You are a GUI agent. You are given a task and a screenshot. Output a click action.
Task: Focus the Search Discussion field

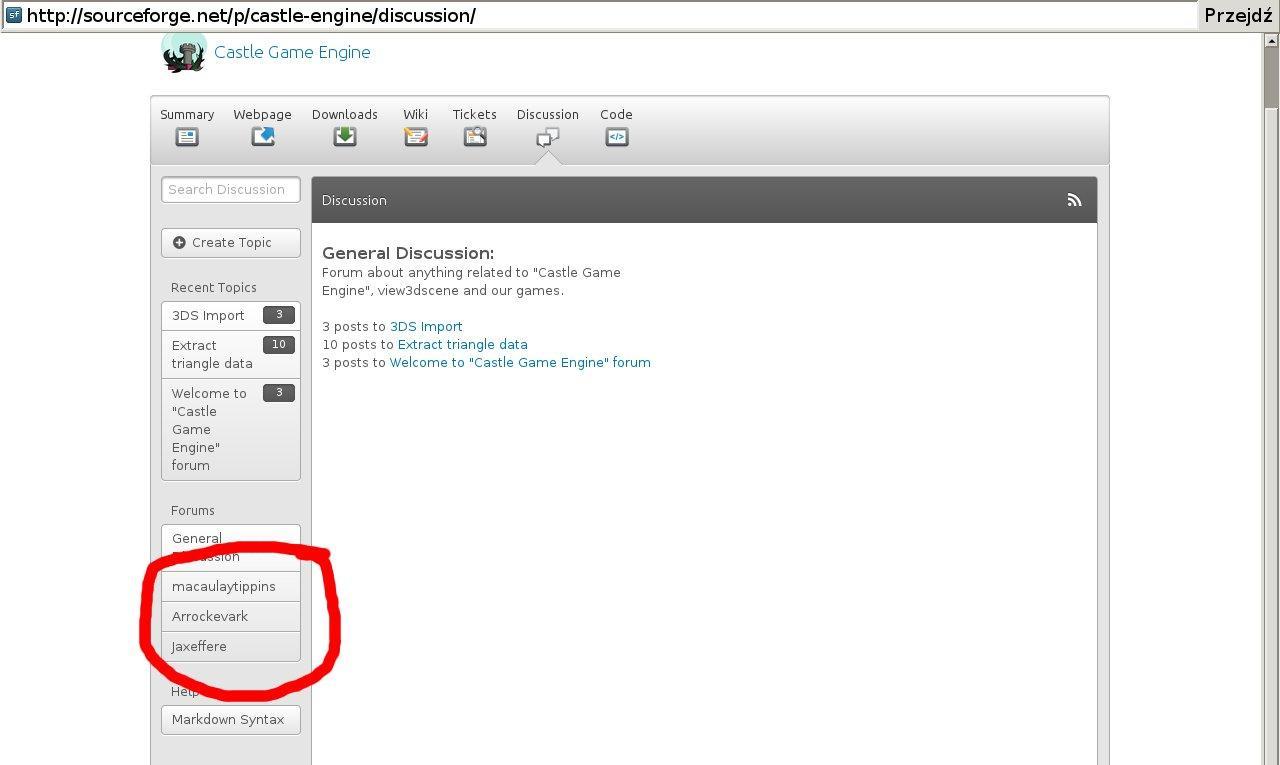click(231, 190)
